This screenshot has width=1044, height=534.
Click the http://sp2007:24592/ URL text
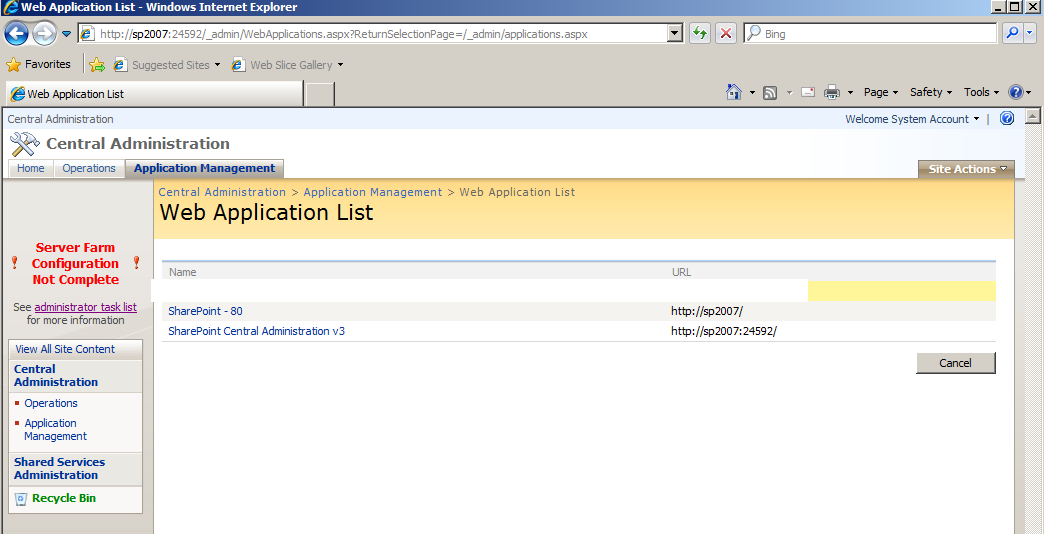(724, 331)
